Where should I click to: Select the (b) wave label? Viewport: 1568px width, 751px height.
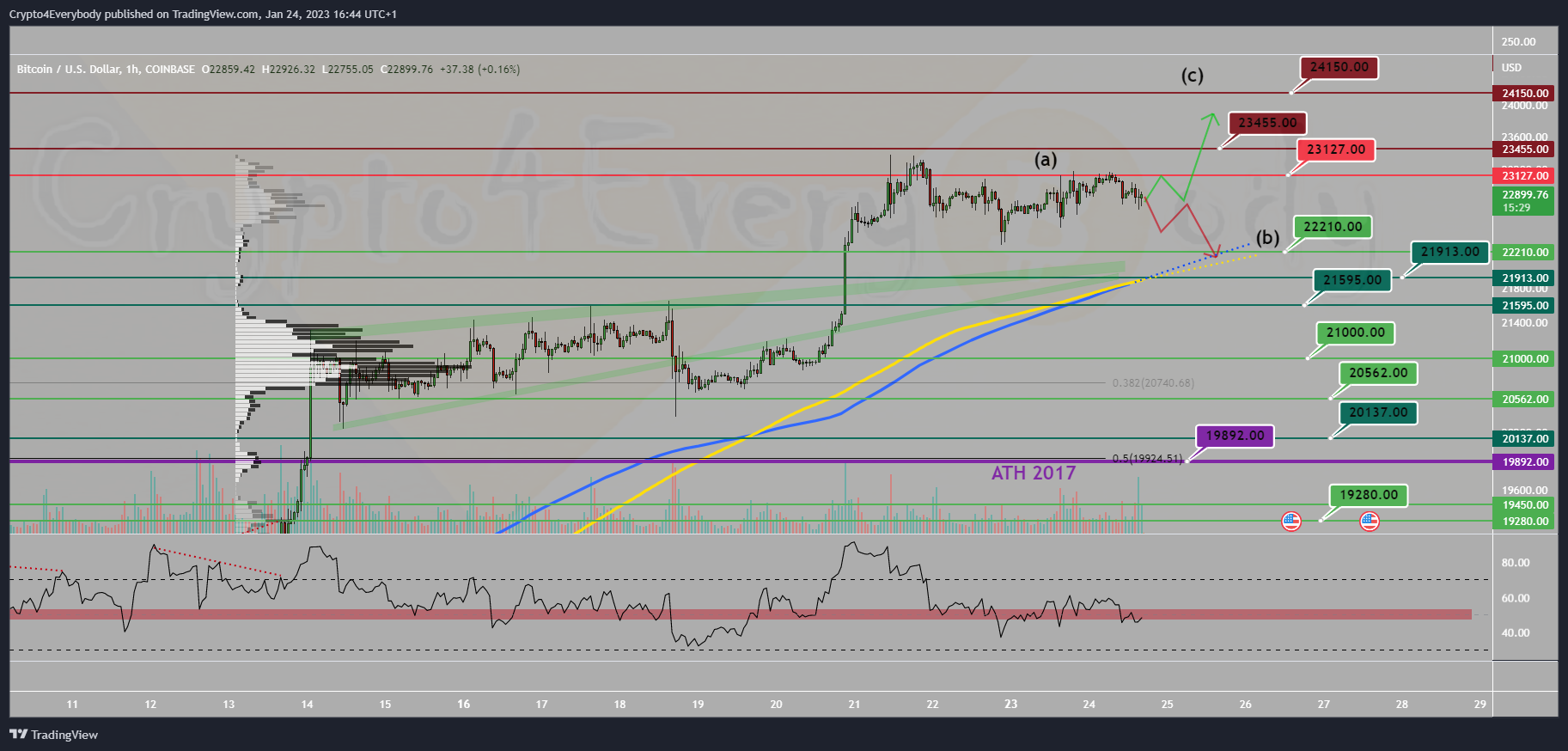[1268, 238]
